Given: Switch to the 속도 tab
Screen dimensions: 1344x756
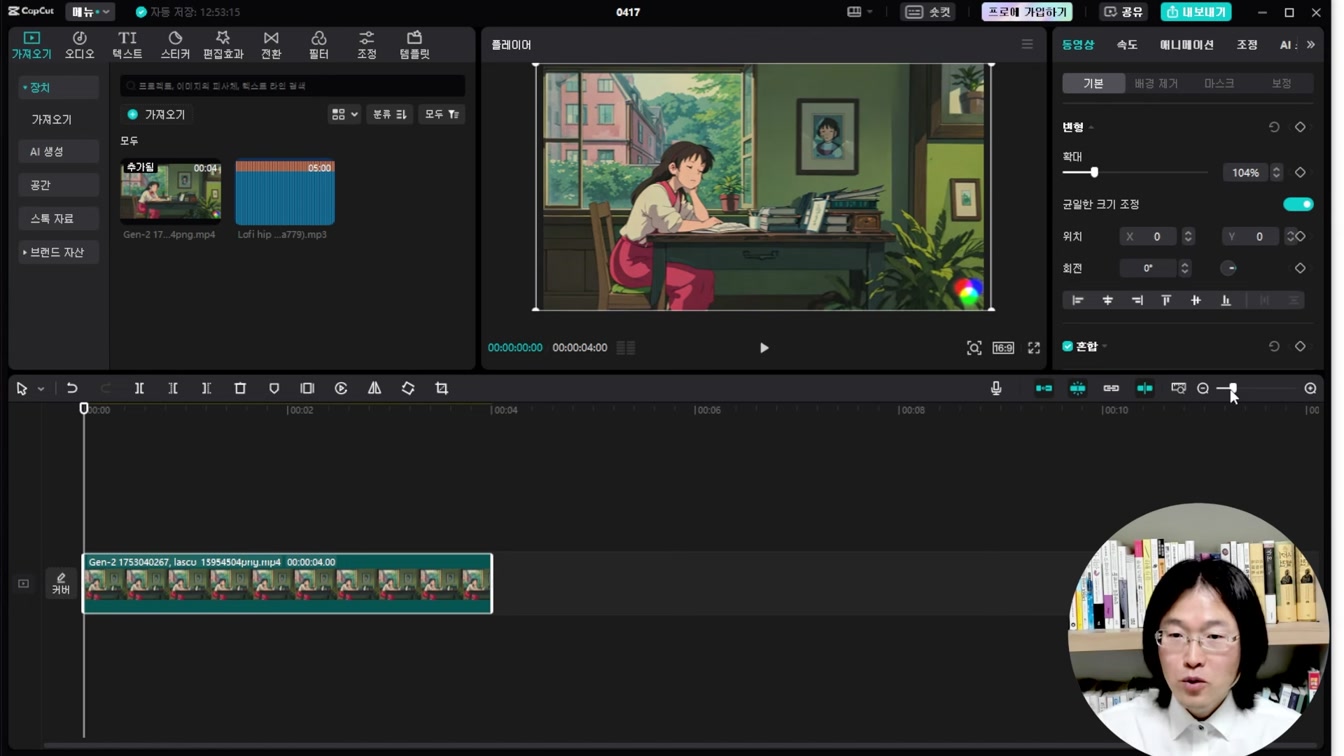Looking at the screenshot, I should 1127,45.
